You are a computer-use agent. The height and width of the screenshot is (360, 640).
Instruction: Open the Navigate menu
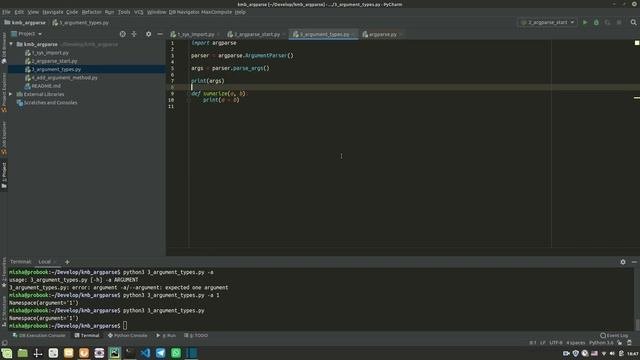pos(53,12)
